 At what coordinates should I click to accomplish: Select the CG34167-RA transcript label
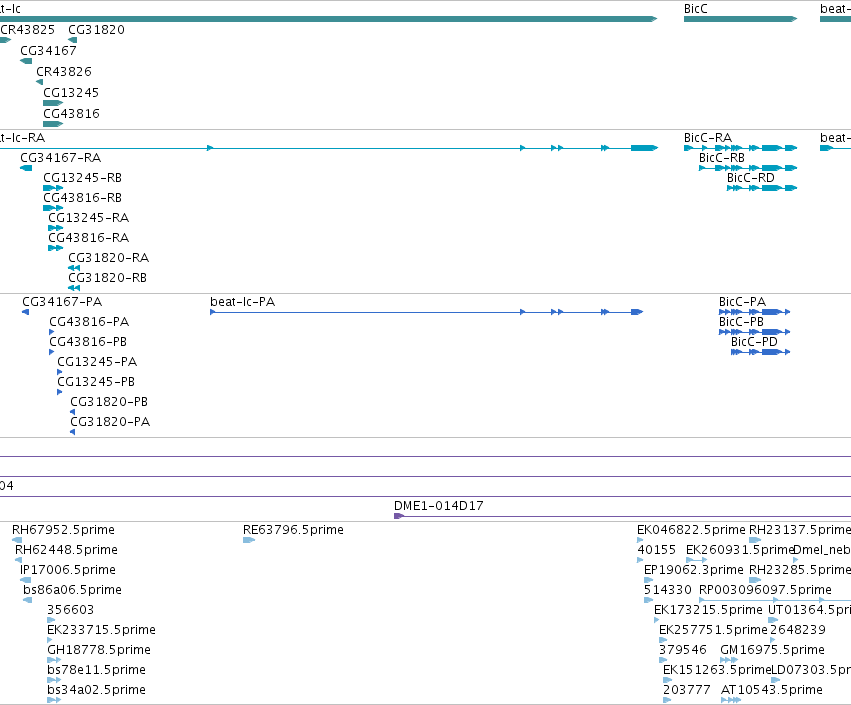click(x=60, y=158)
